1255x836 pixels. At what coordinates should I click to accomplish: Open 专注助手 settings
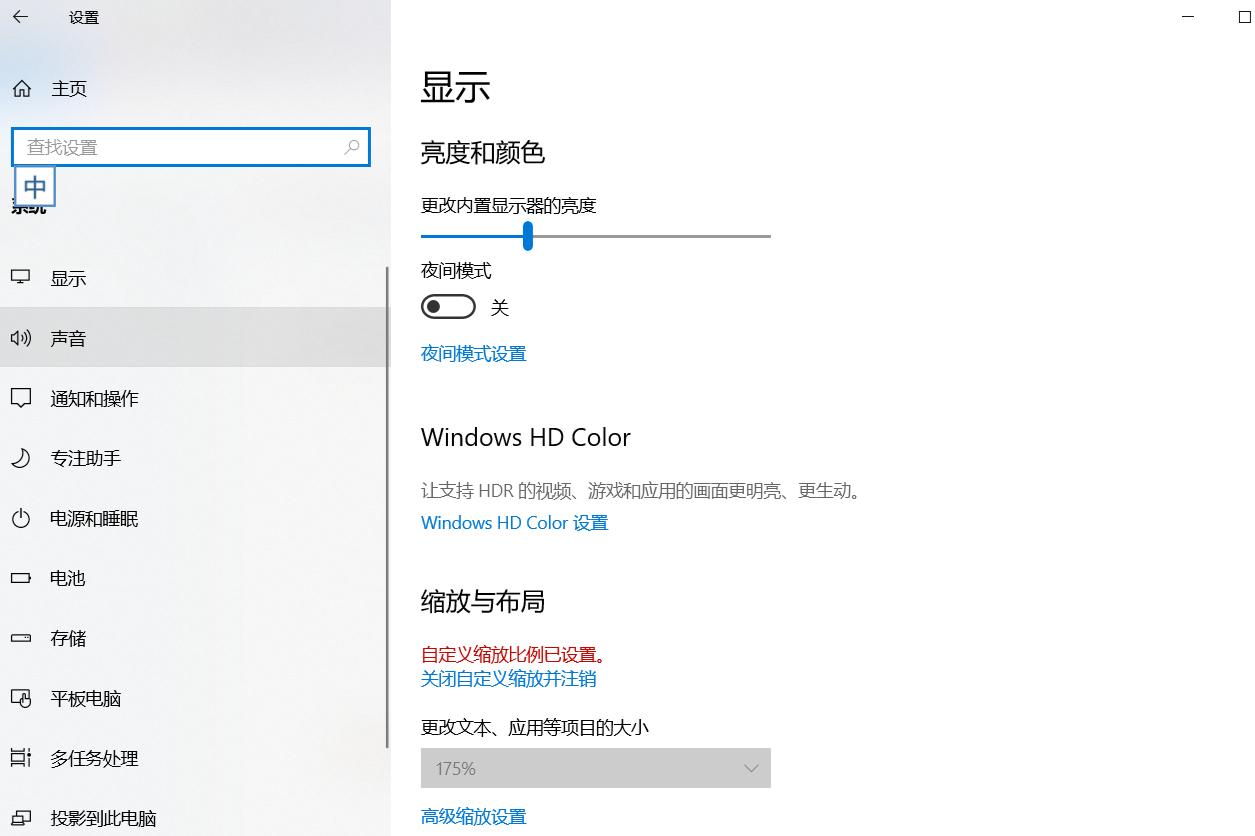[x=85, y=458]
